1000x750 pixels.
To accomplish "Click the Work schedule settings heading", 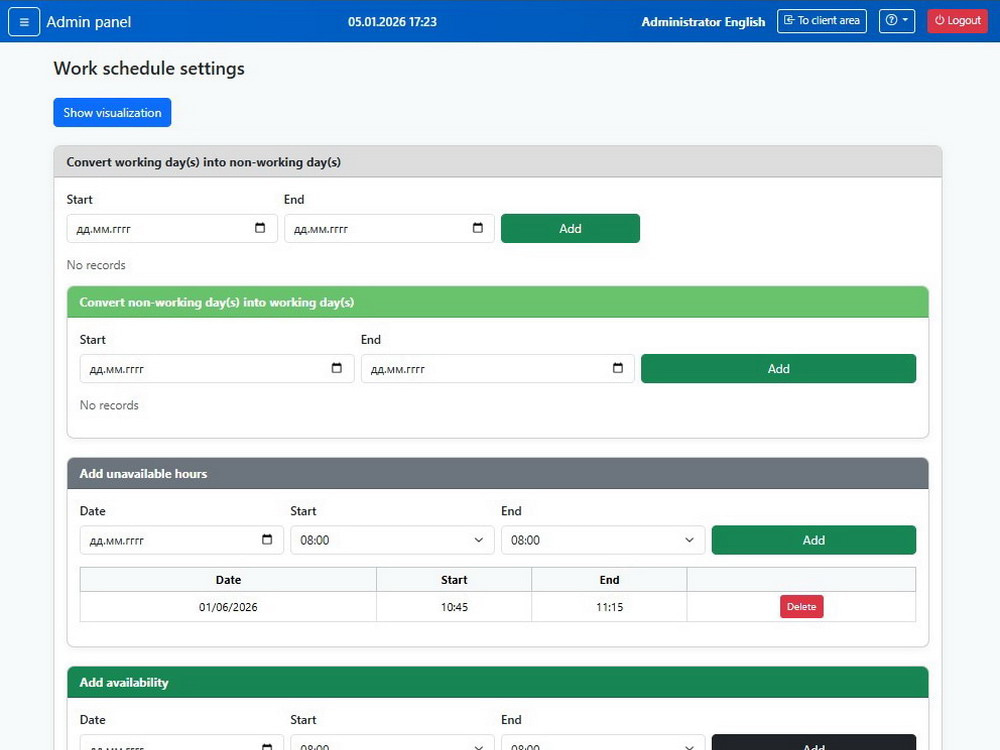I will click(149, 68).
